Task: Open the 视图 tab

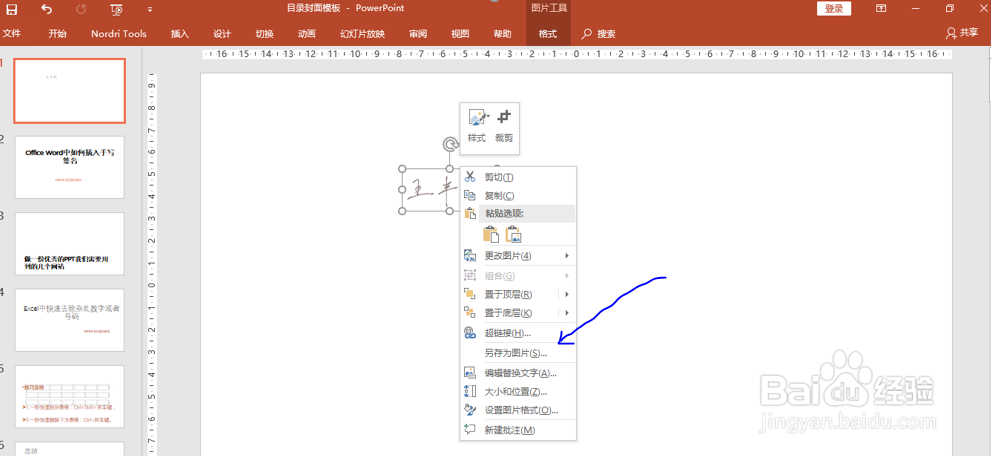Action: pyautogui.click(x=460, y=33)
